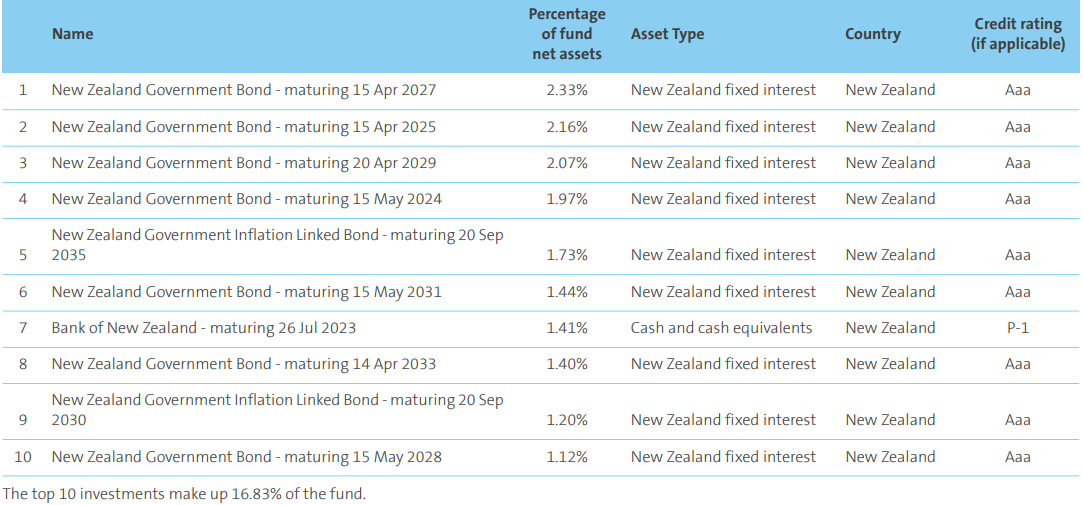Click Inflation Linked Bond maturing 2030
This screenshot has width=1083, height=505.
click(277, 409)
